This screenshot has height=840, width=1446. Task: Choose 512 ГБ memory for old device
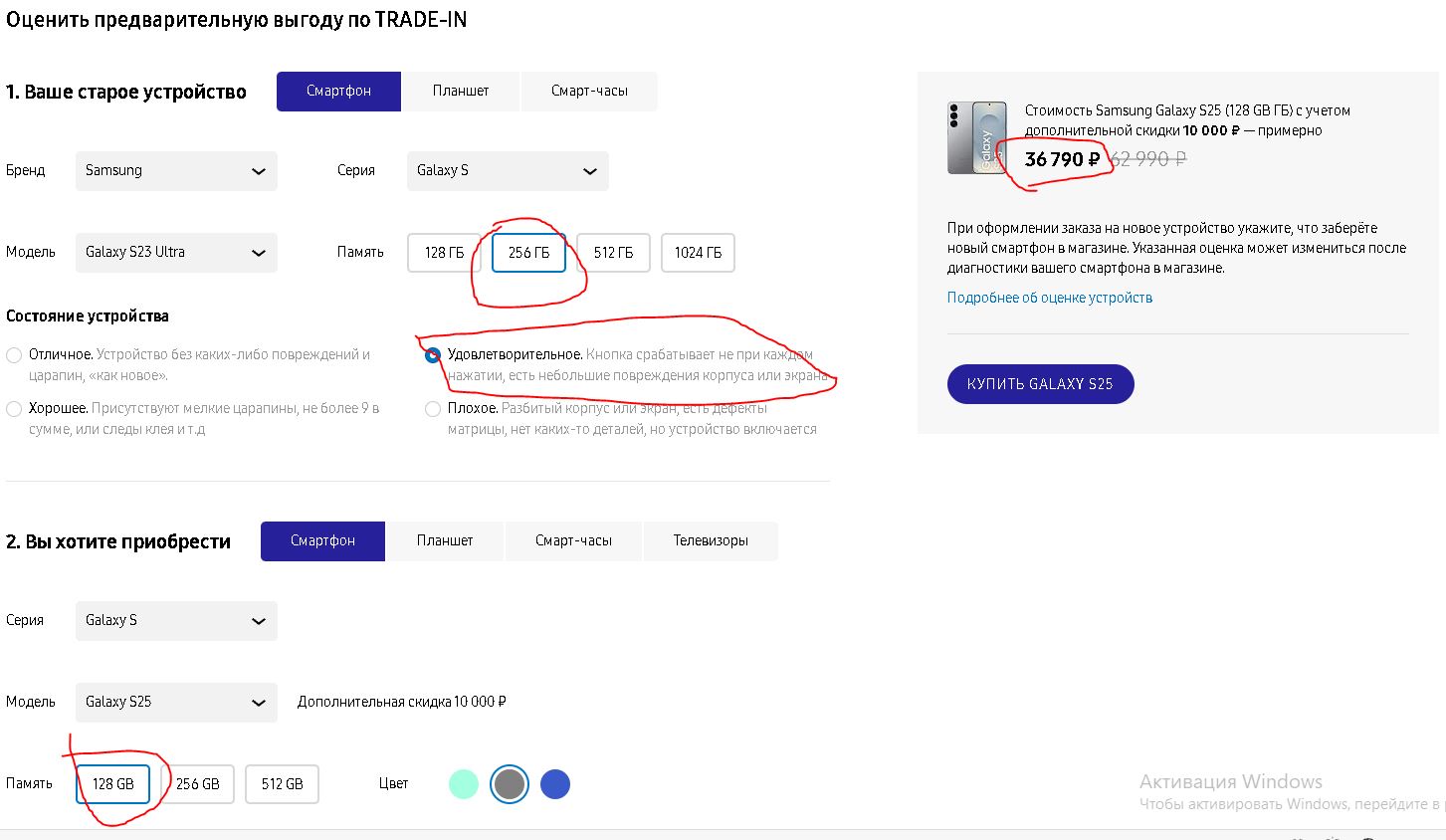(x=613, y=253)
